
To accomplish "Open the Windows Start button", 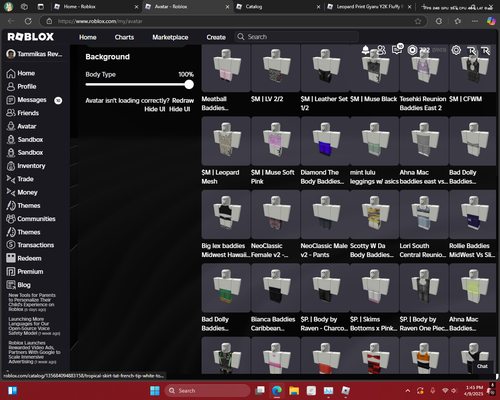I will 155,391.
